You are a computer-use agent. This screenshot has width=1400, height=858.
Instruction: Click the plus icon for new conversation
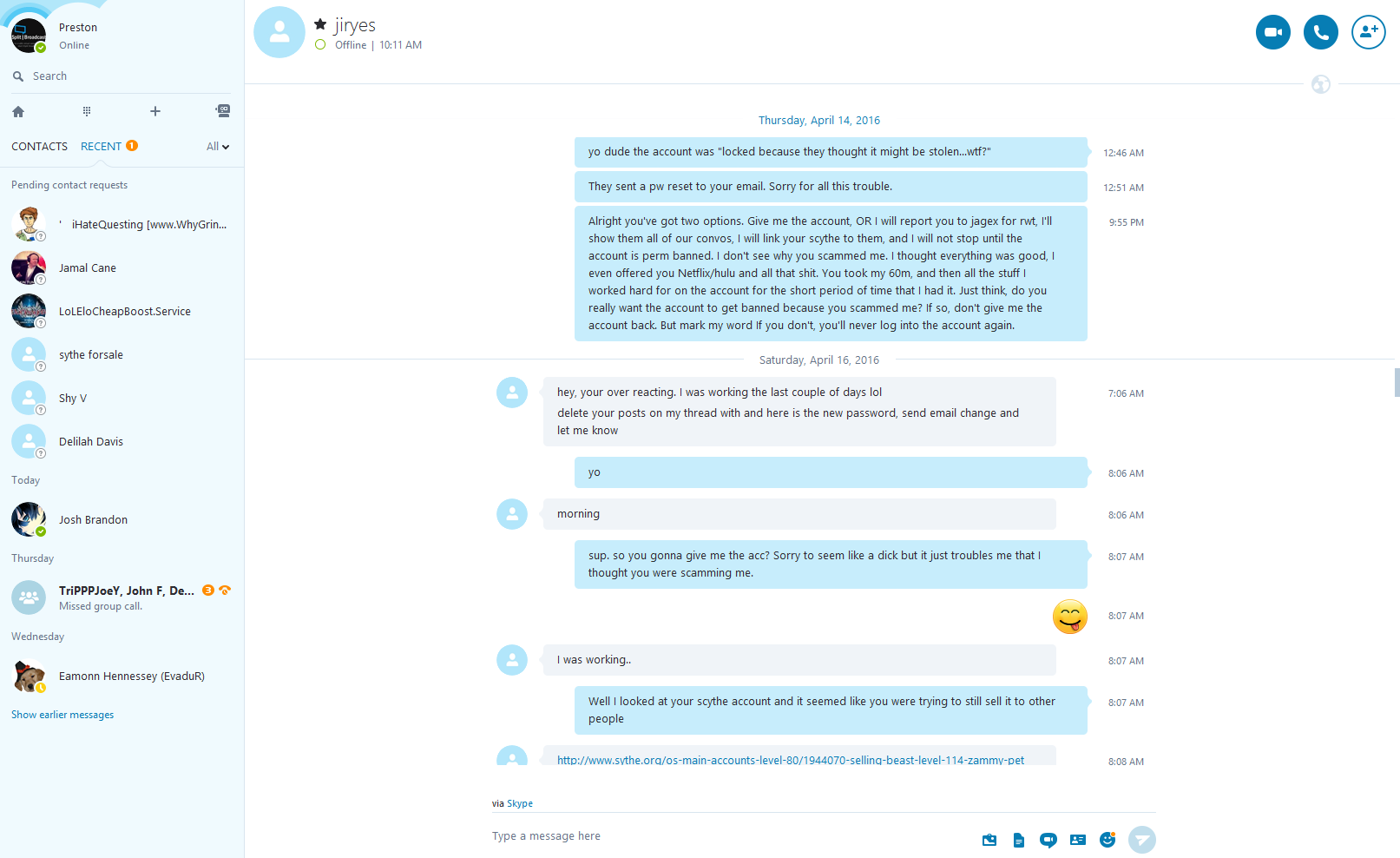tap(155, 111)
